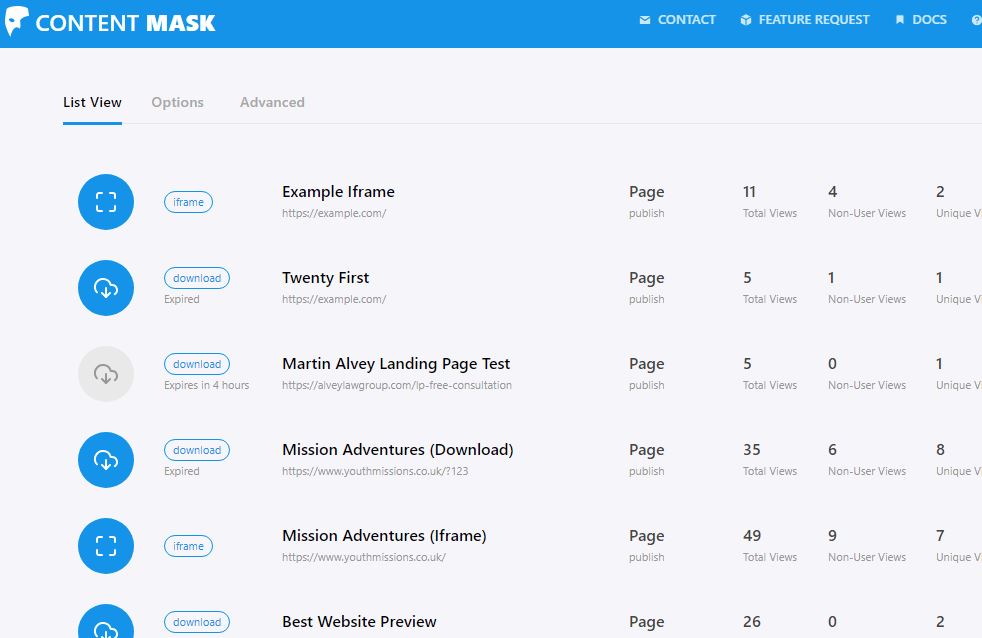Screen dimensions: 982x638
Task: Toggle the Twenty First round download icon
Action: tap(106, 288)
